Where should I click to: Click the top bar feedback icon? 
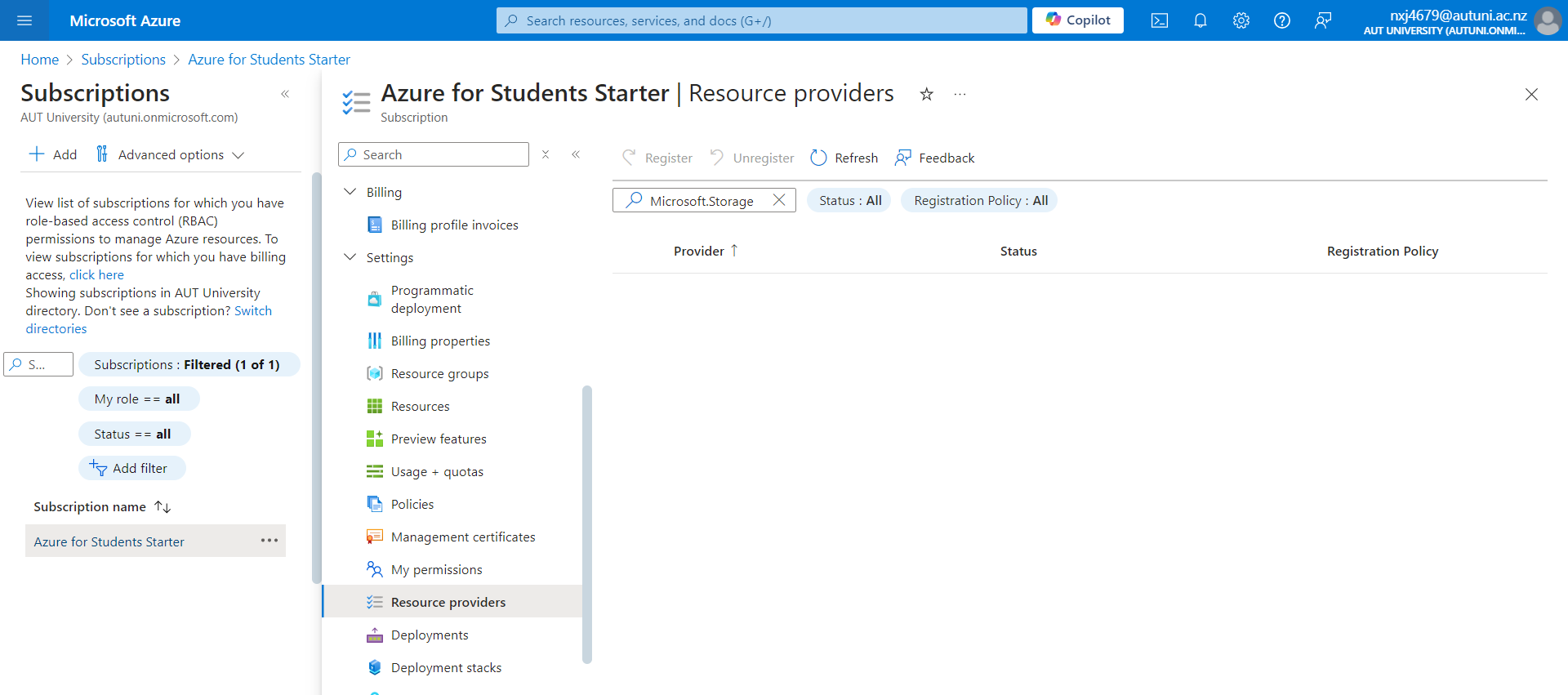click(1323, 20)
